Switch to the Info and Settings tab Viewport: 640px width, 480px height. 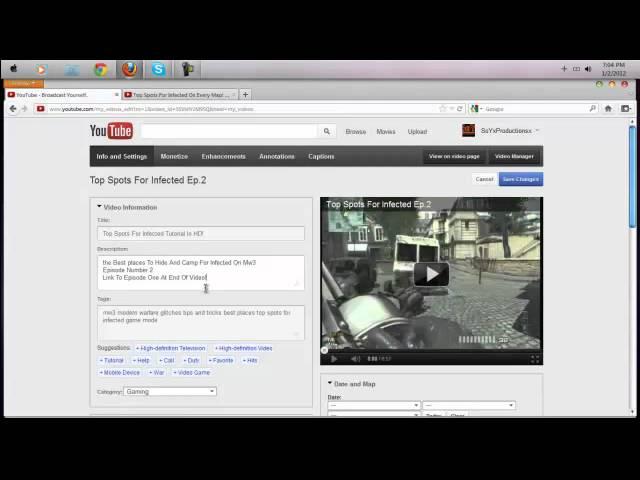pos(122,156)
